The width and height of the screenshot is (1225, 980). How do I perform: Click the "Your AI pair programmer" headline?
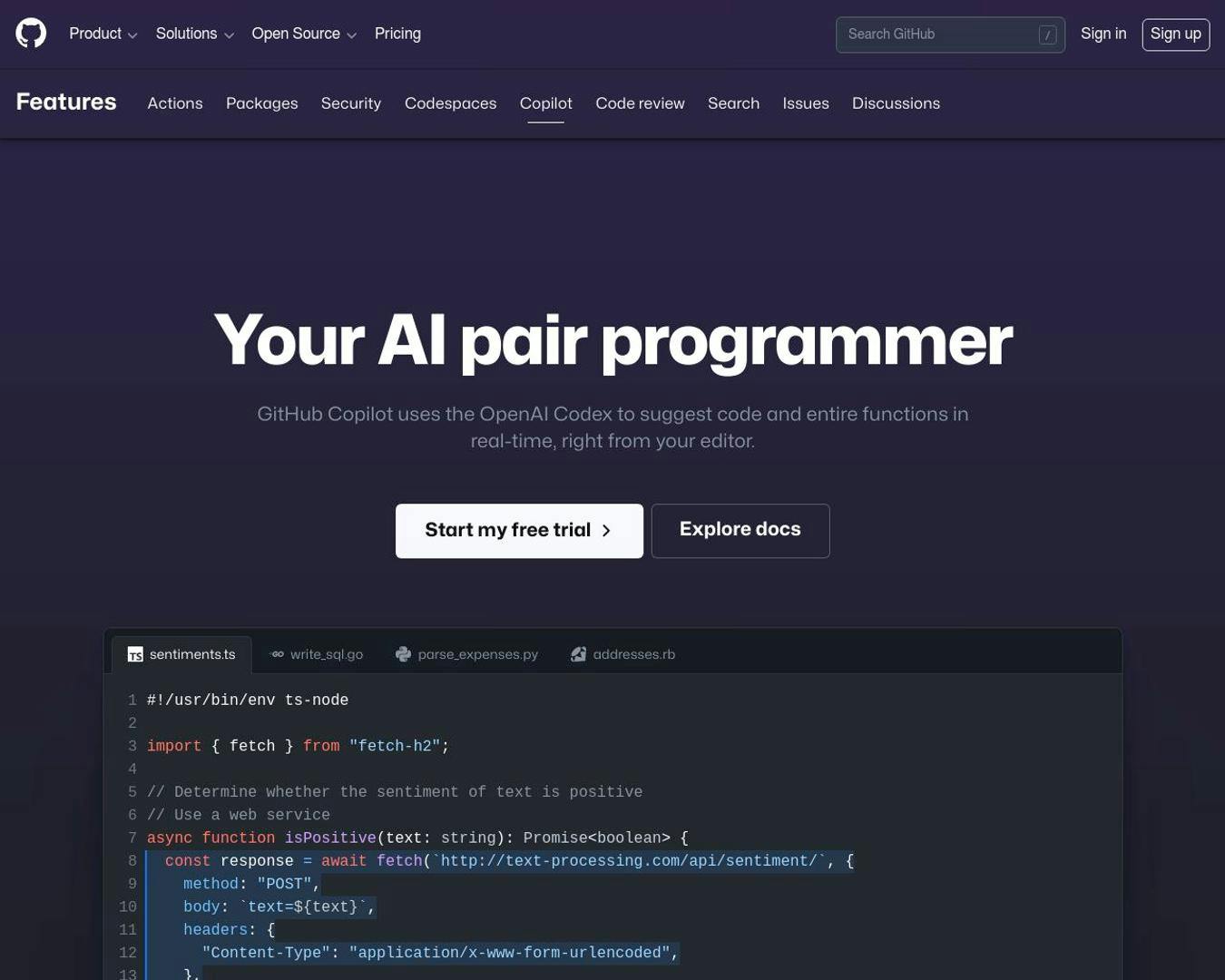coord(612,341)
